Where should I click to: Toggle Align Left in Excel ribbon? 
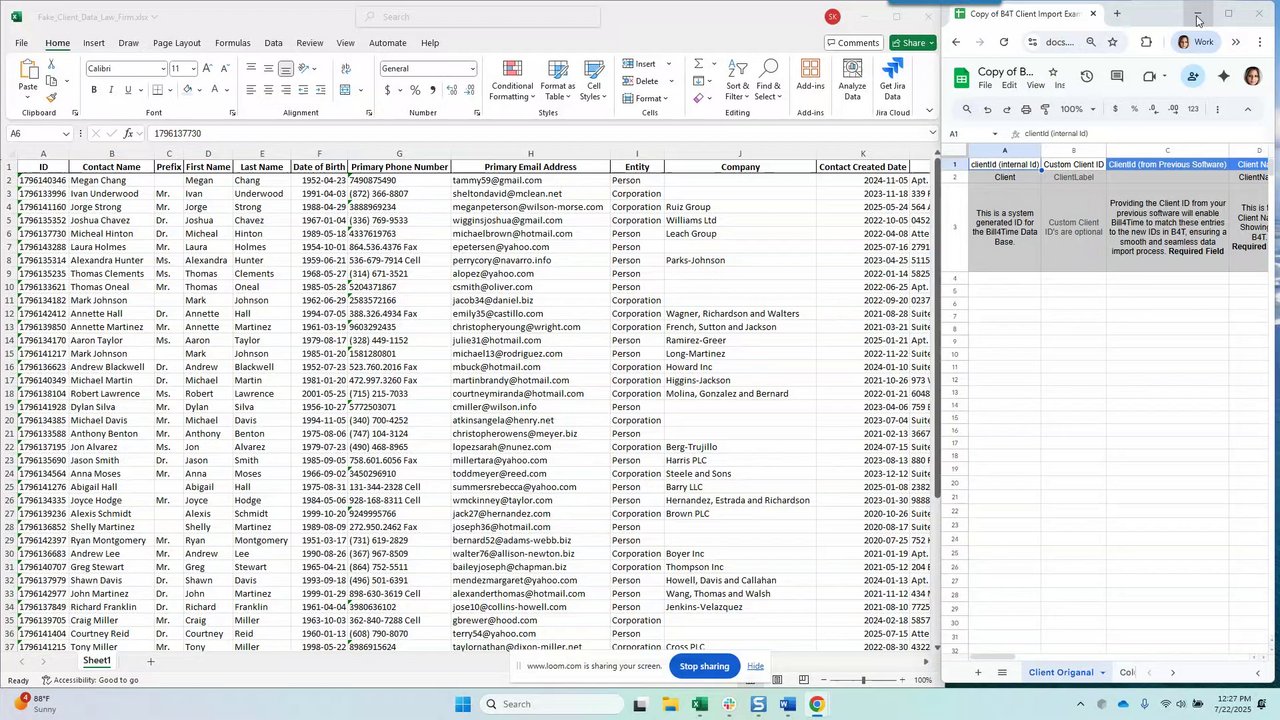(x=251, y=90)
